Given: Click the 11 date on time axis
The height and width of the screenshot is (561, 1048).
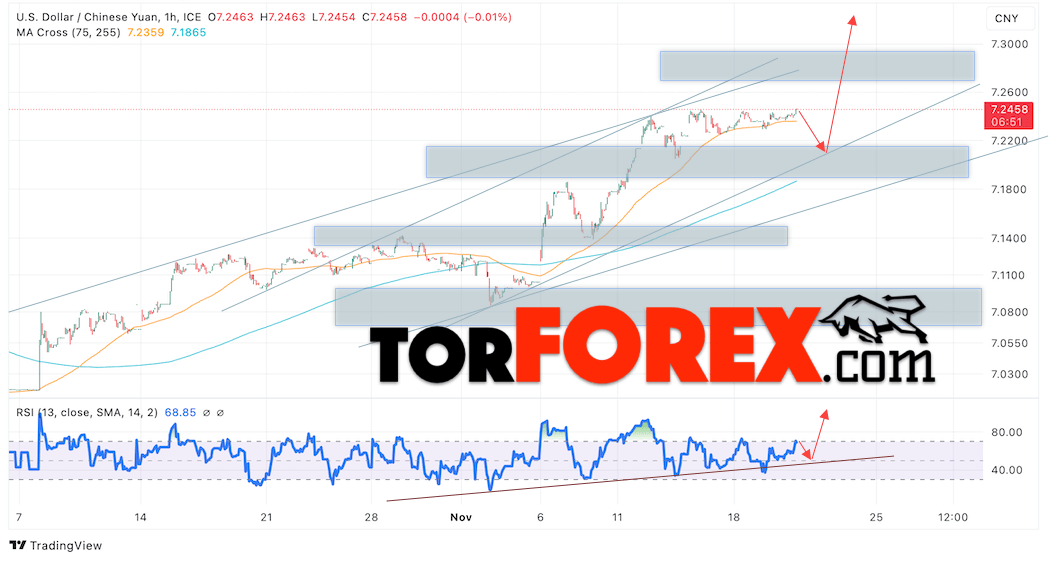Looking at the screenshot, I should (617, 517).
